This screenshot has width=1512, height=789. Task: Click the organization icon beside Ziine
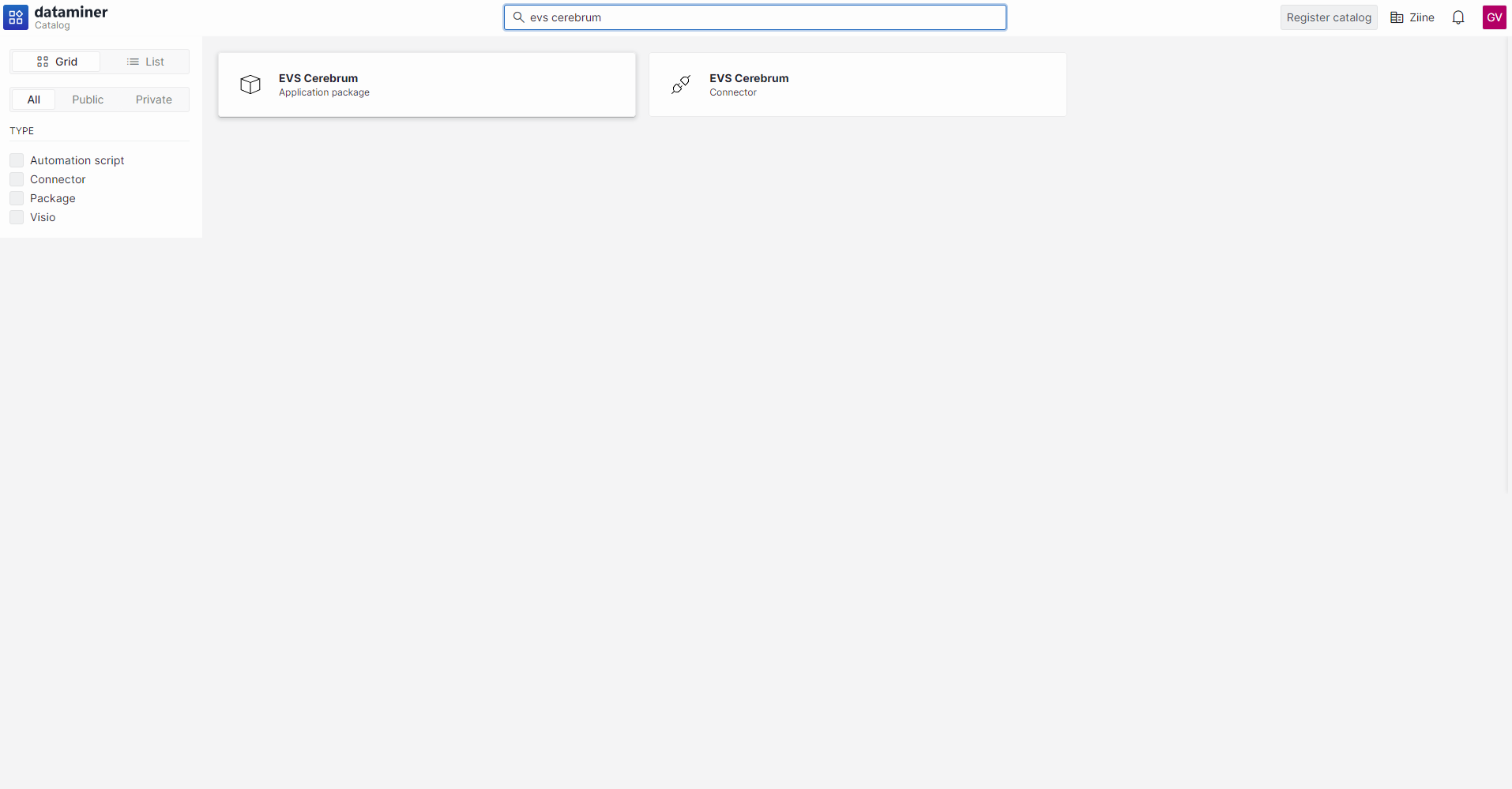pyautogui.click(x=1397, y=17)
